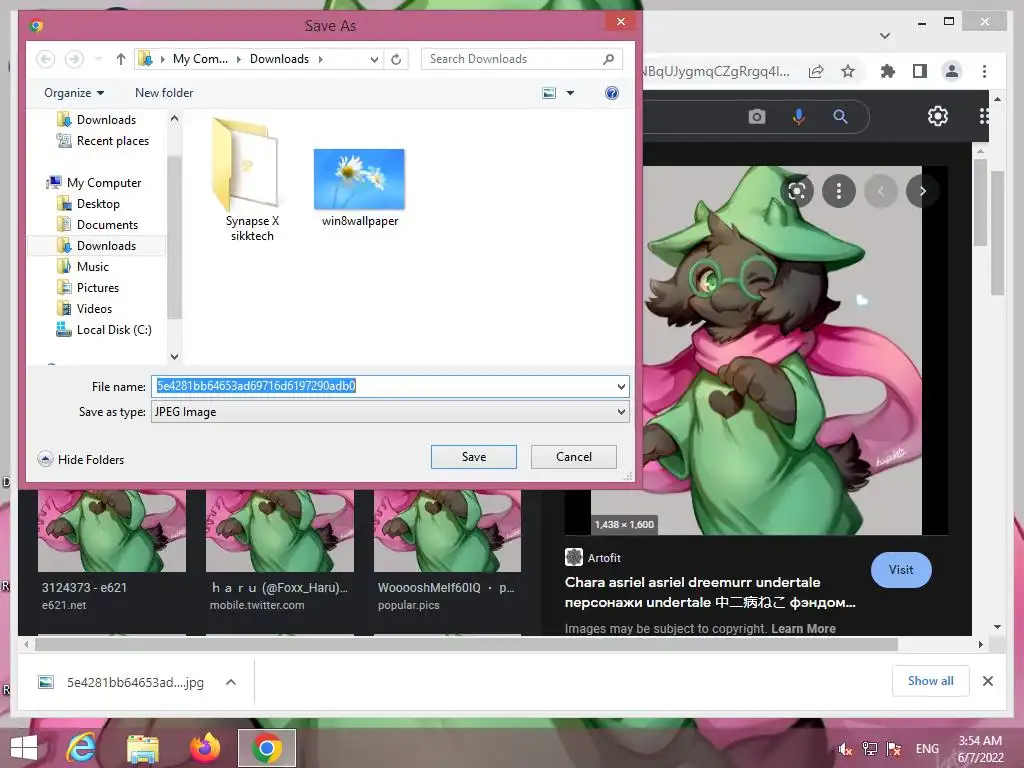Screen dimensions: 1024x768
Task: Dismiss the download bar with X
Action: 987,681
